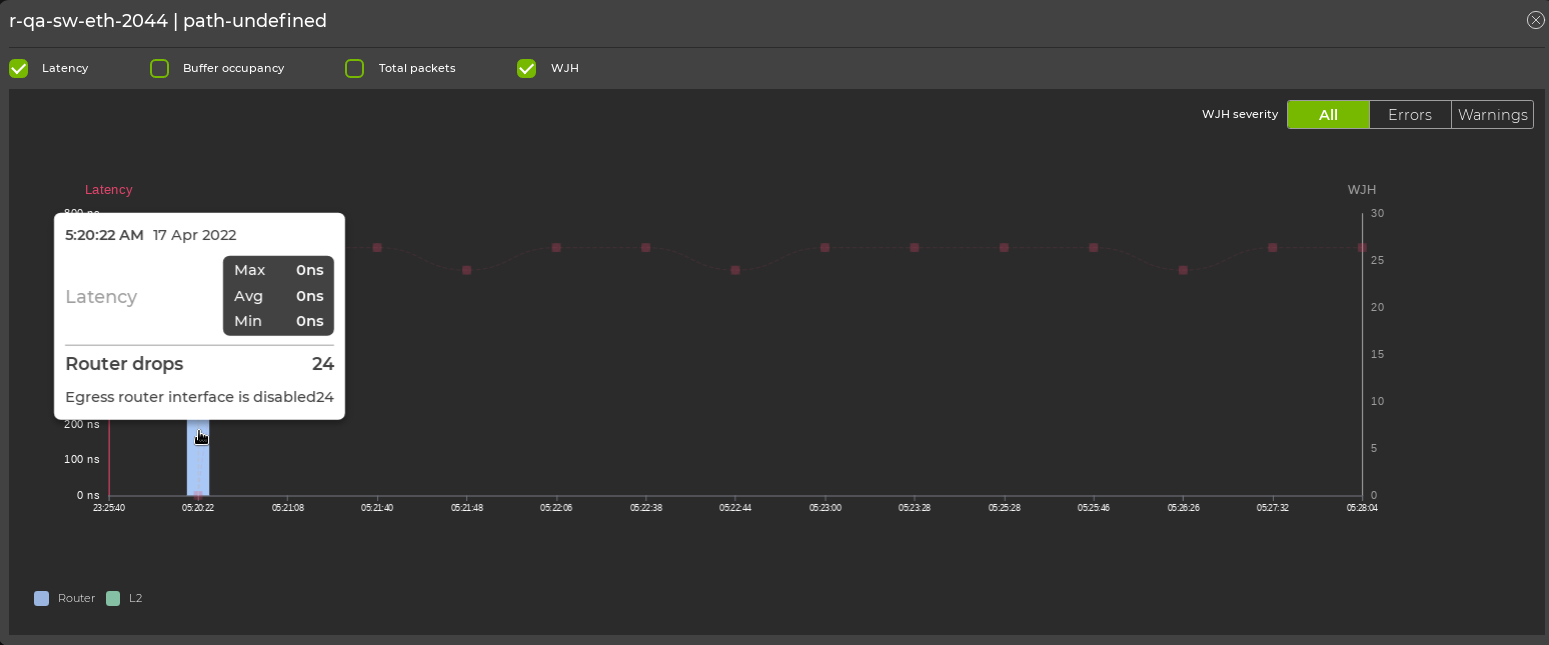The image size is (1549, 645).
Task: Enable the Total packets checkbox
Action: [354, 68]
